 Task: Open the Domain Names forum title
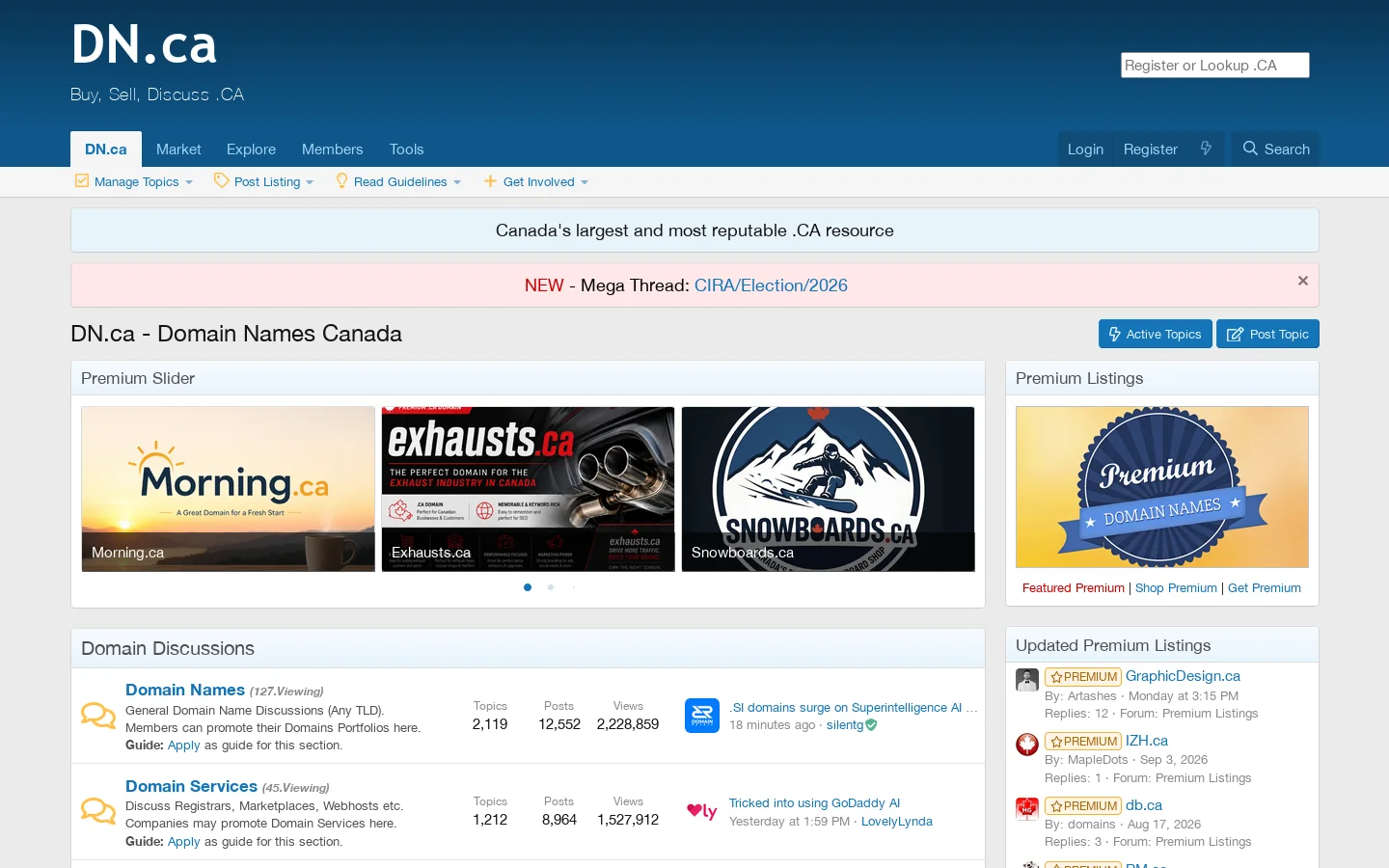pos(185,690)
